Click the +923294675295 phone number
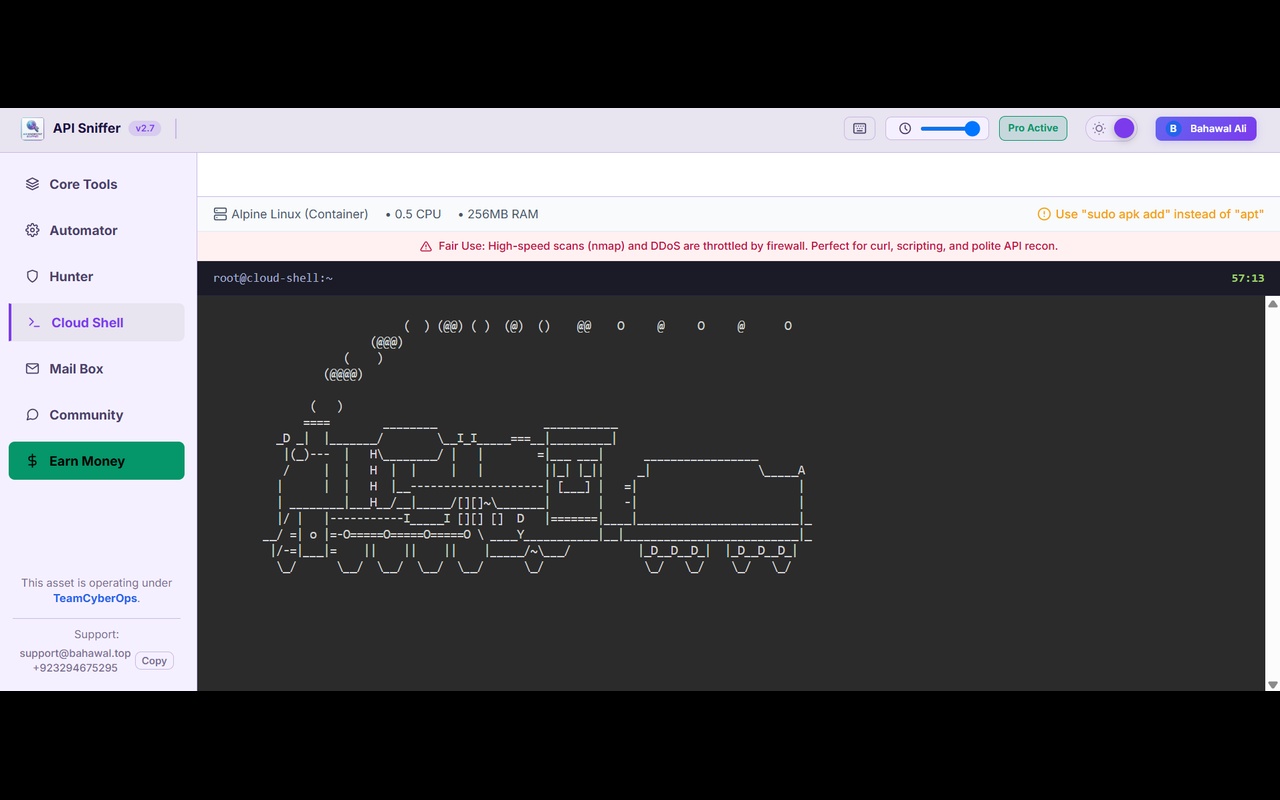This screenshot has width=1280, height=800. coord(75,668)
